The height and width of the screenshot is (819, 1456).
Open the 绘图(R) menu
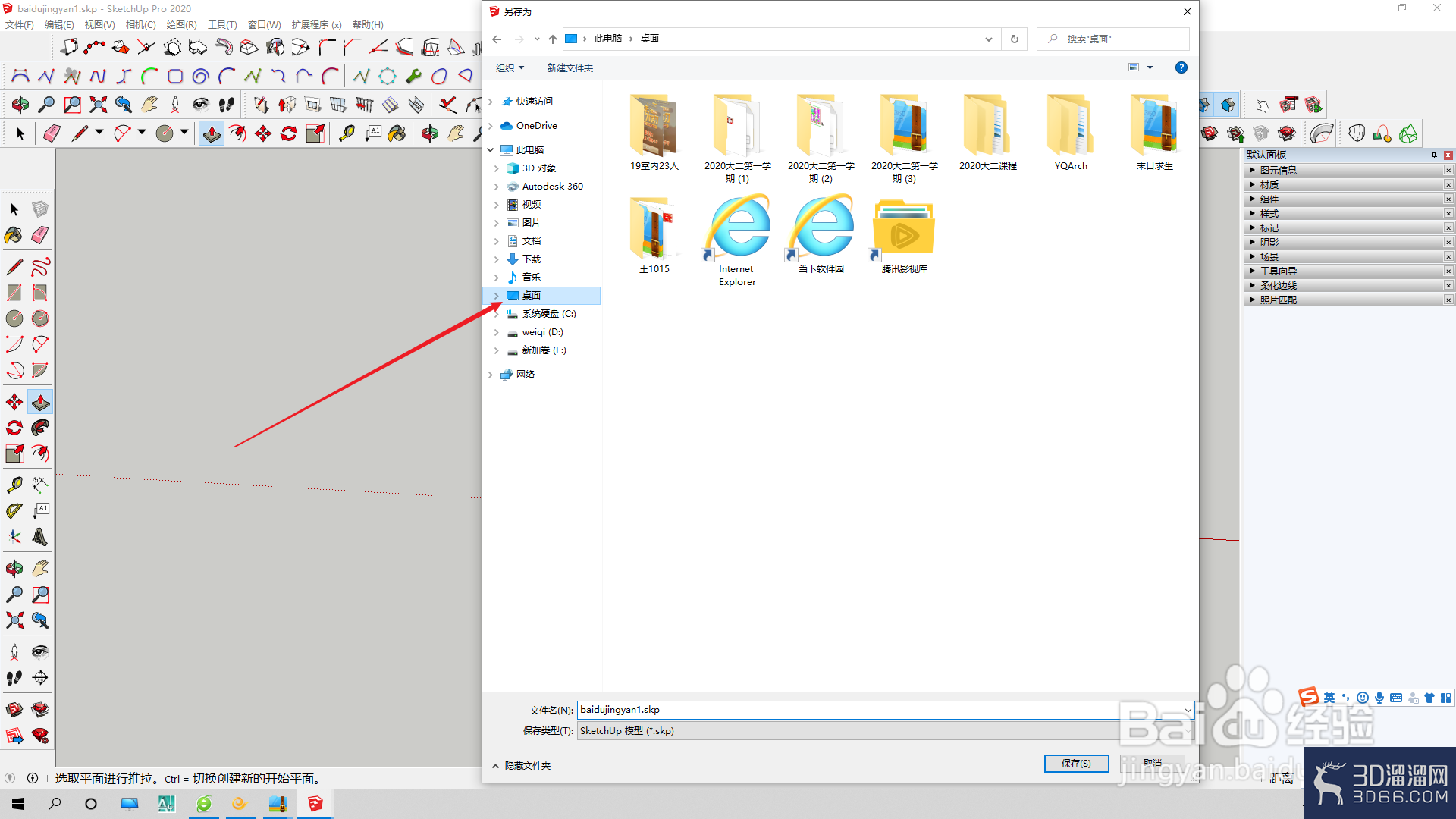pos(181,24)
